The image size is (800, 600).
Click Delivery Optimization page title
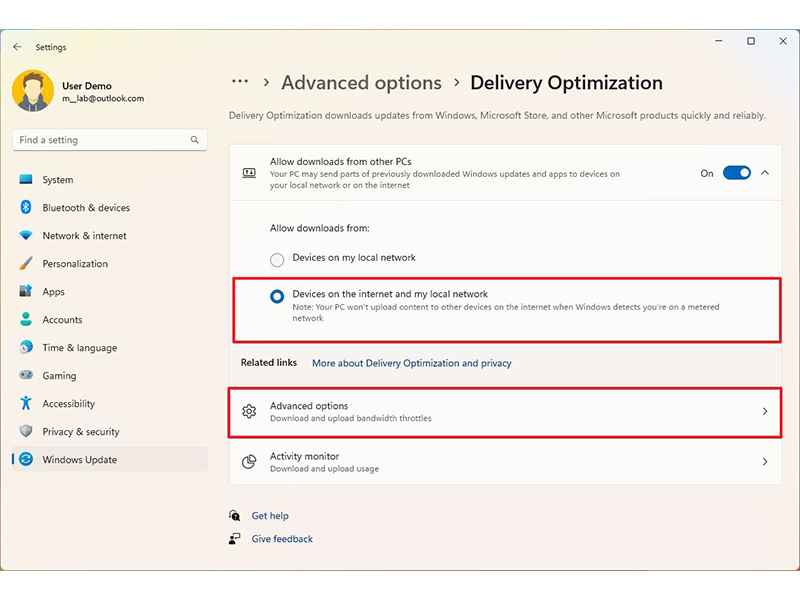[566, 83]
